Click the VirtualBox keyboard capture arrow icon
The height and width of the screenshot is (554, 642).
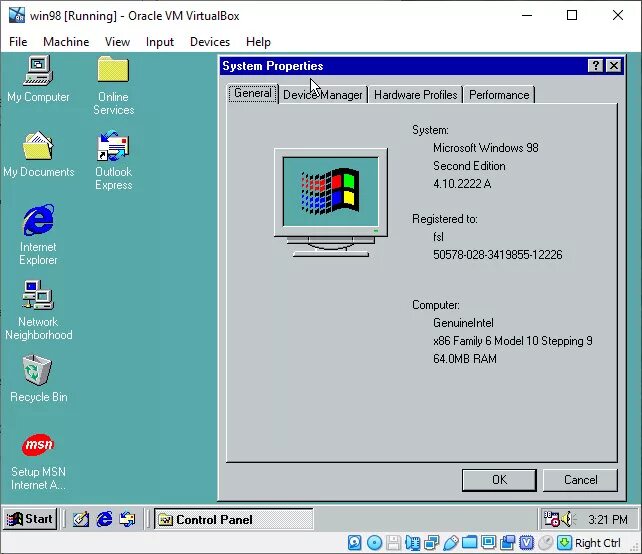tap(565, 543)
